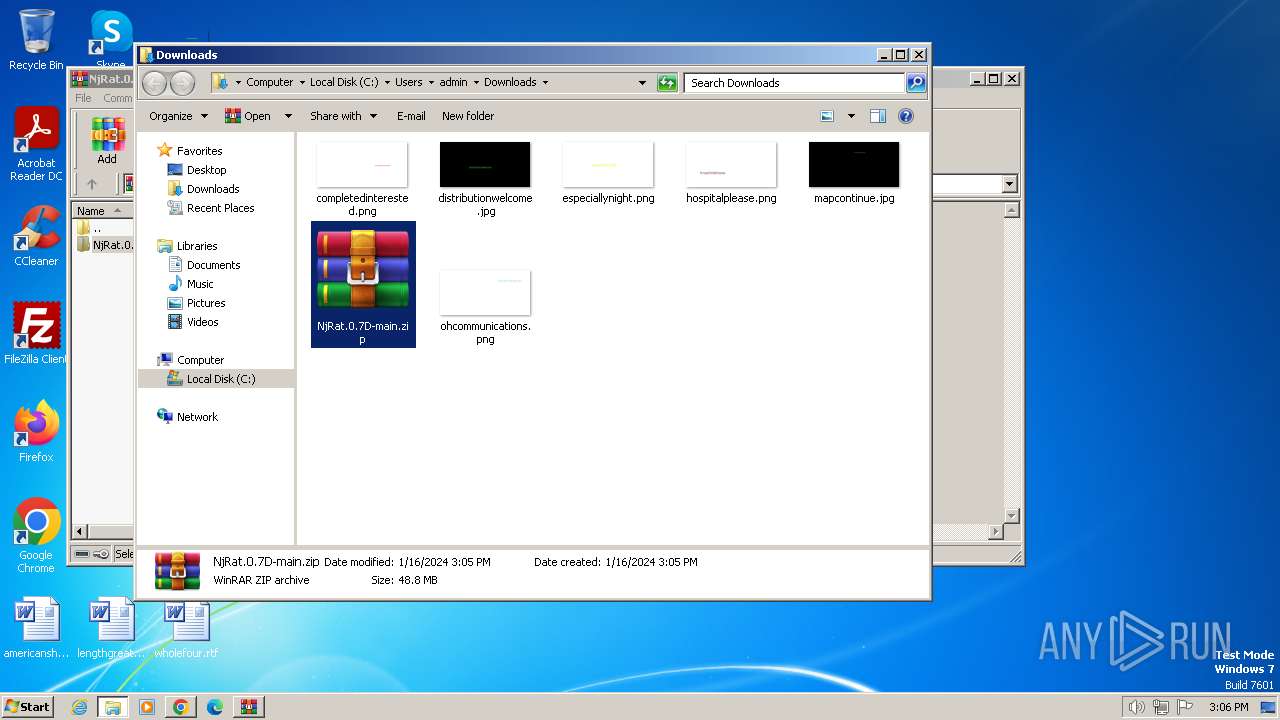The height and width of the screenshot is (720, 1280).
Task: Select the NjRat.0.7D-main.zip archive
Action: (x=363, y=285)
